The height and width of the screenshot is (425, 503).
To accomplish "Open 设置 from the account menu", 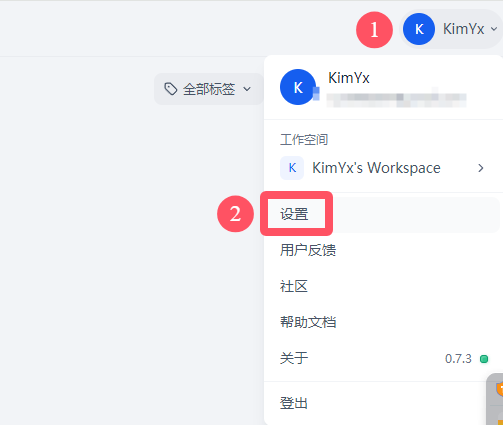I will (383, 214).
